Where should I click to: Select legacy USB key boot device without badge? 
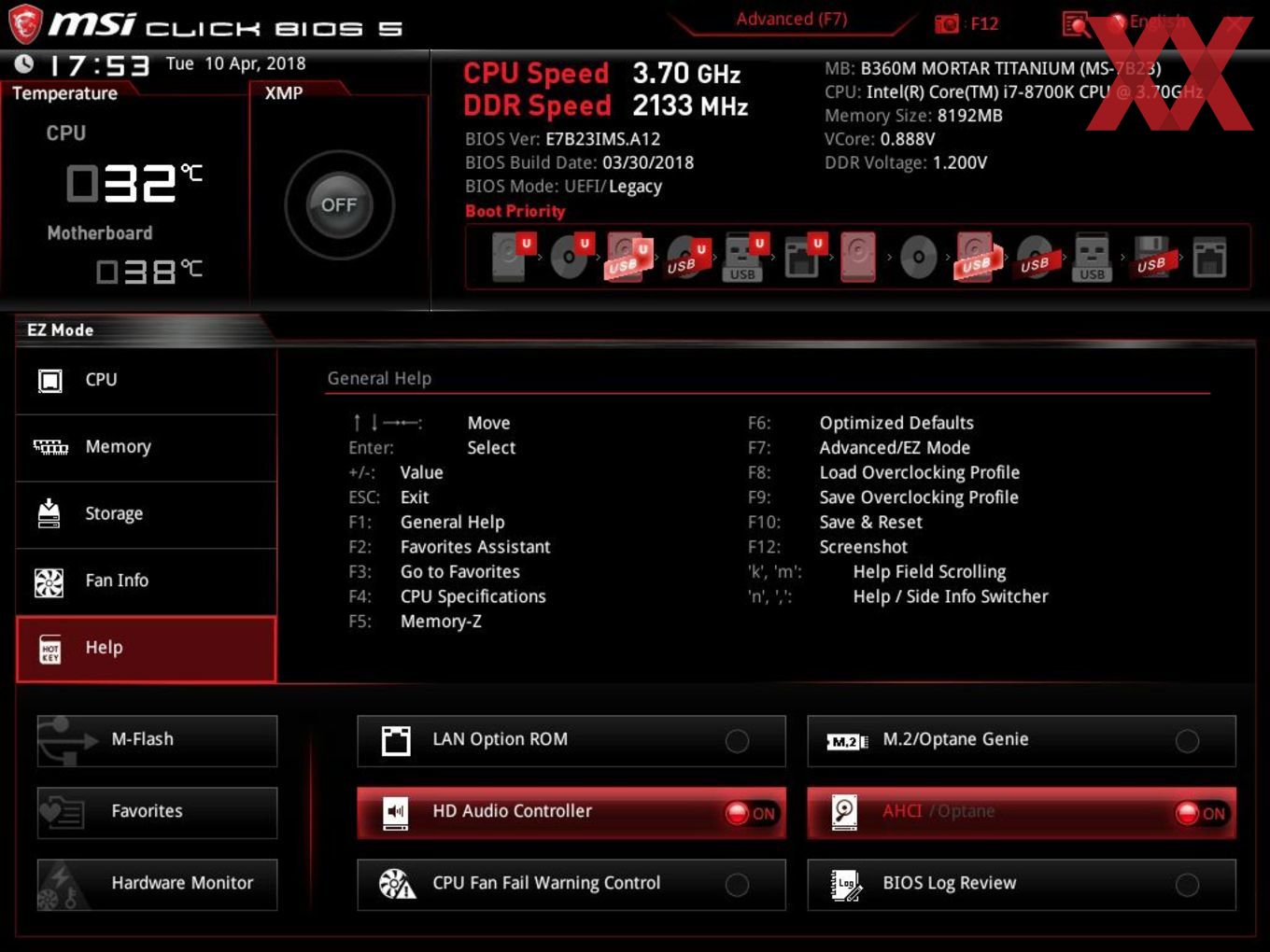coord(1092,257)
